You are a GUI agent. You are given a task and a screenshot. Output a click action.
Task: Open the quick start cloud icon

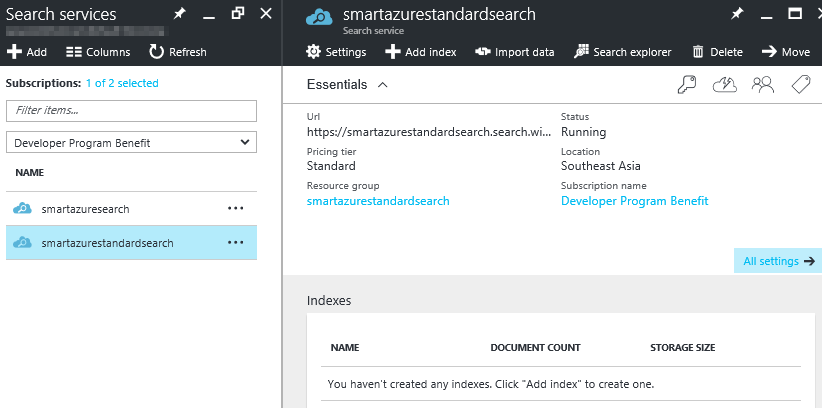[x=724, y=84]
